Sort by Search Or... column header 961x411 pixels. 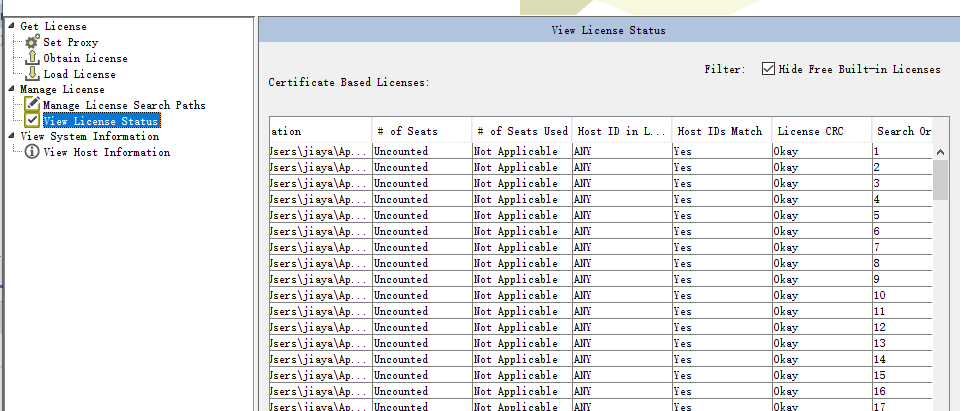tap(902, 131)
